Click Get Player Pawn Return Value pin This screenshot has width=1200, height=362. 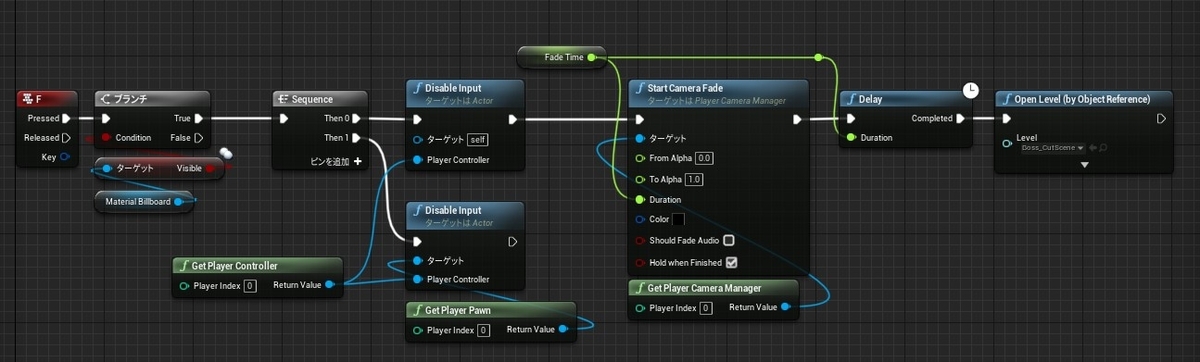pyautogui.click(x=563, y=329)
